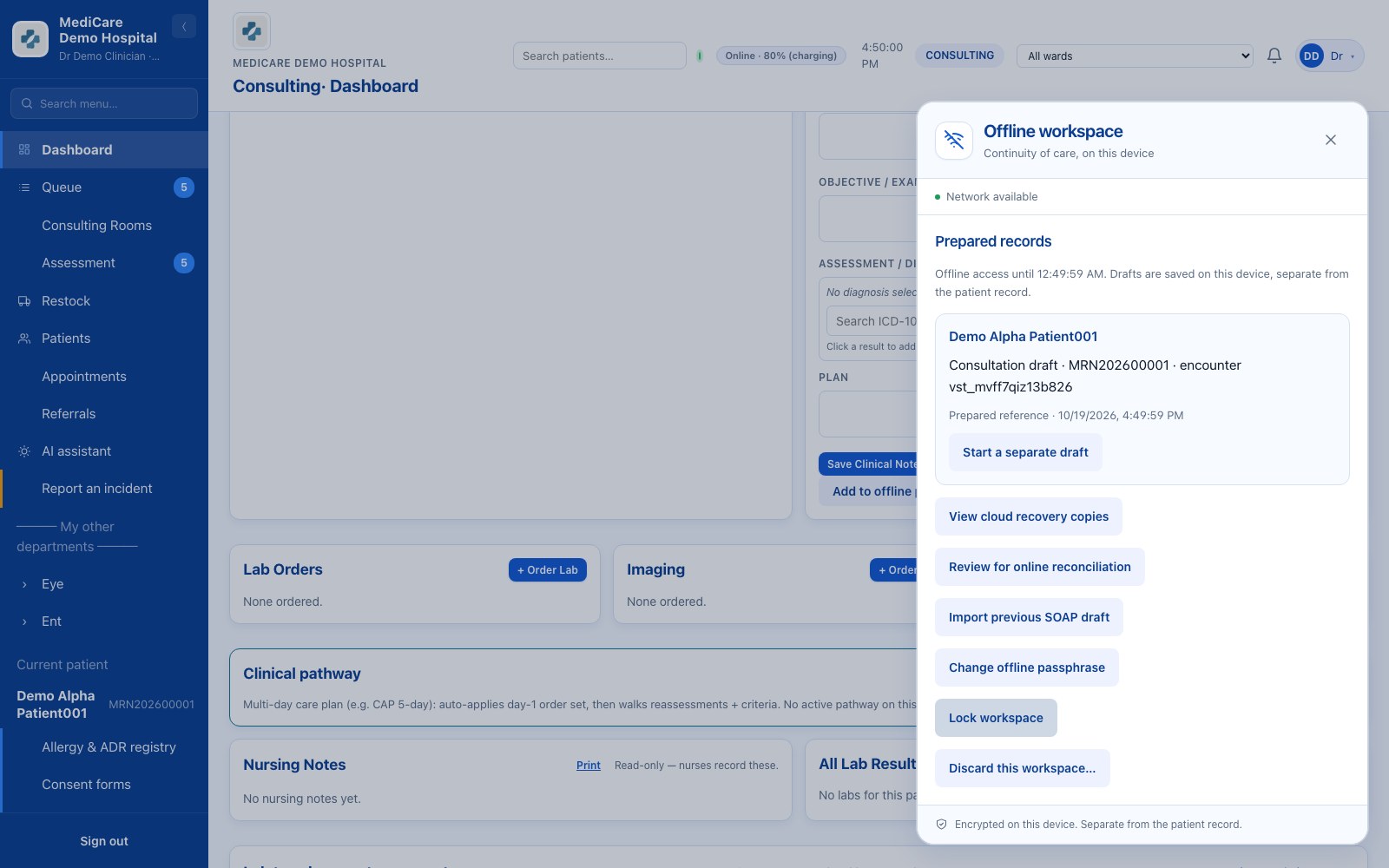Image resolution: width=1389 pixels, height=868 pixels.
Task: Click the AI assistant sun icon
Action: click(x=24, y=451)
